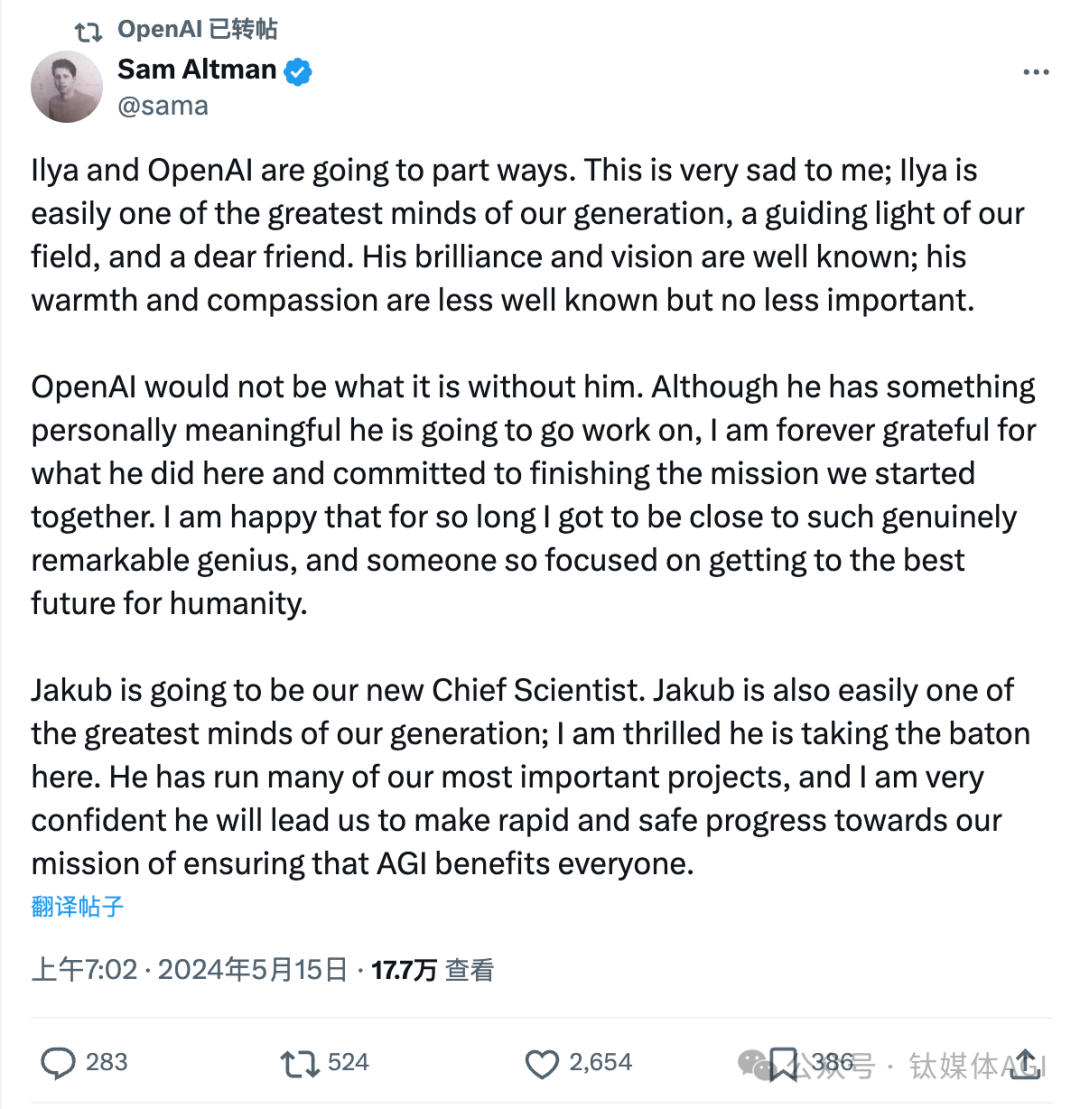
Task: Open the 上午7:02 · 2024年5月15日 timestamp
Action: coord(190,969)
